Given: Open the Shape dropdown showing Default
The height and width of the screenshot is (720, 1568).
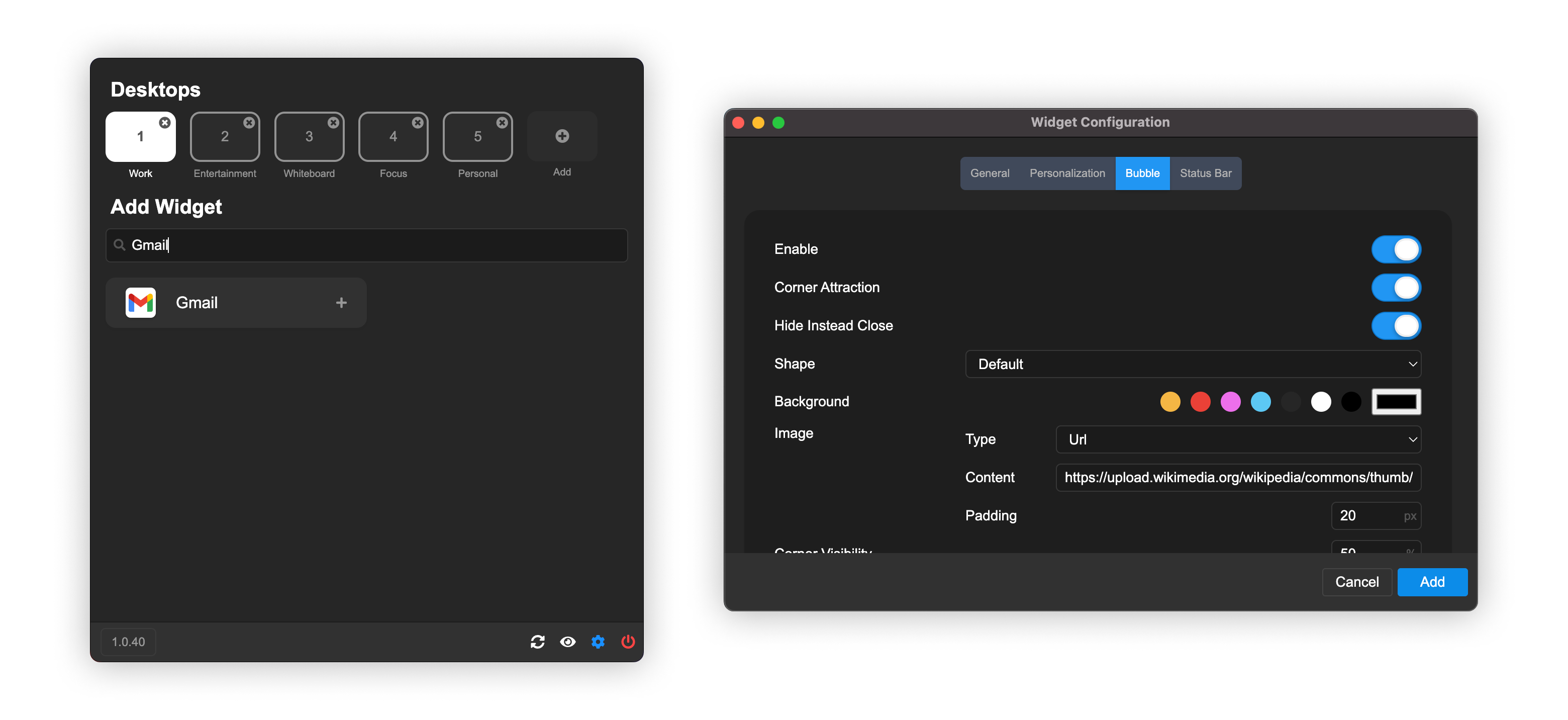Looking at the screenshot, I should click(x=1193, y=364).
